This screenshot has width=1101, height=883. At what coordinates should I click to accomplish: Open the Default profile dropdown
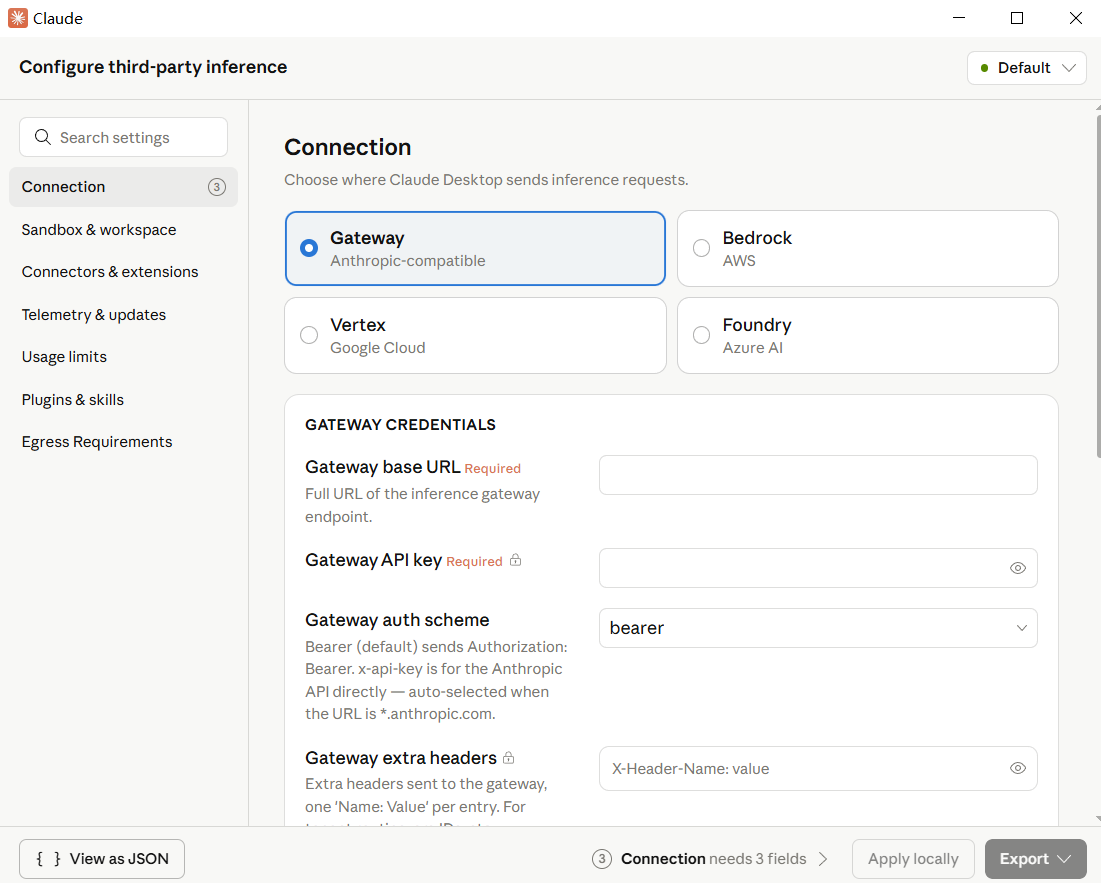[x=1027, y=68]
